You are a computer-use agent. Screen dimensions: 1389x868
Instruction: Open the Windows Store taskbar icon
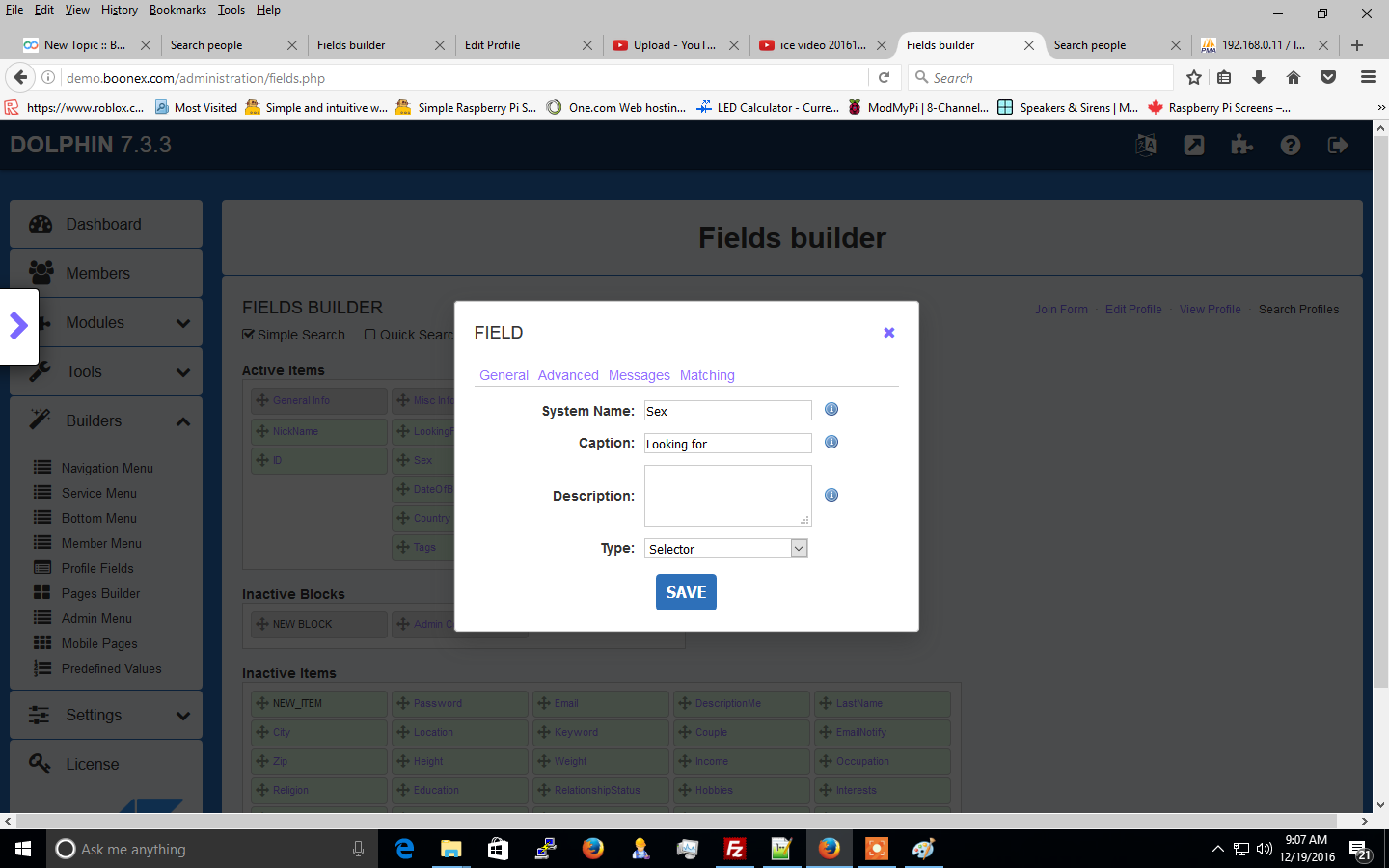498,849
